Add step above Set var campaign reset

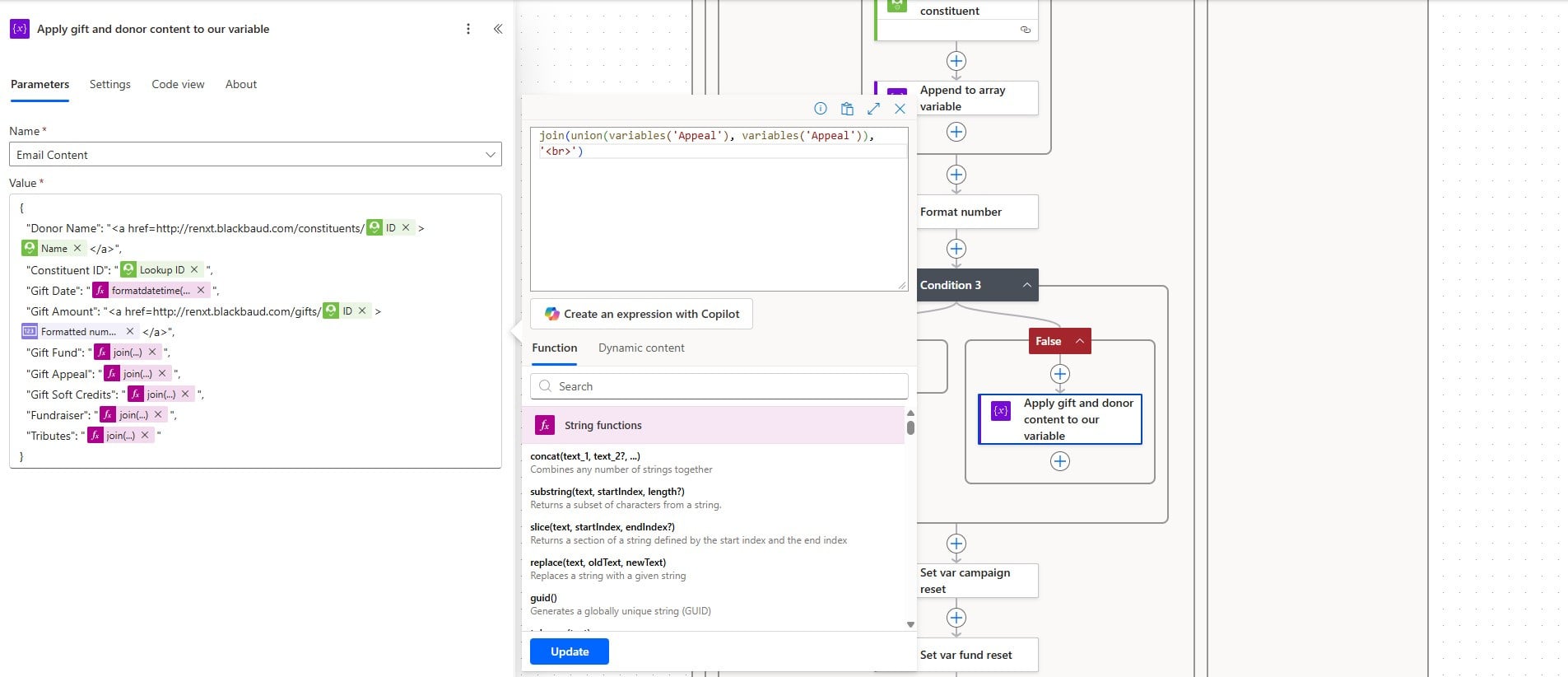[x=956, y=544]
